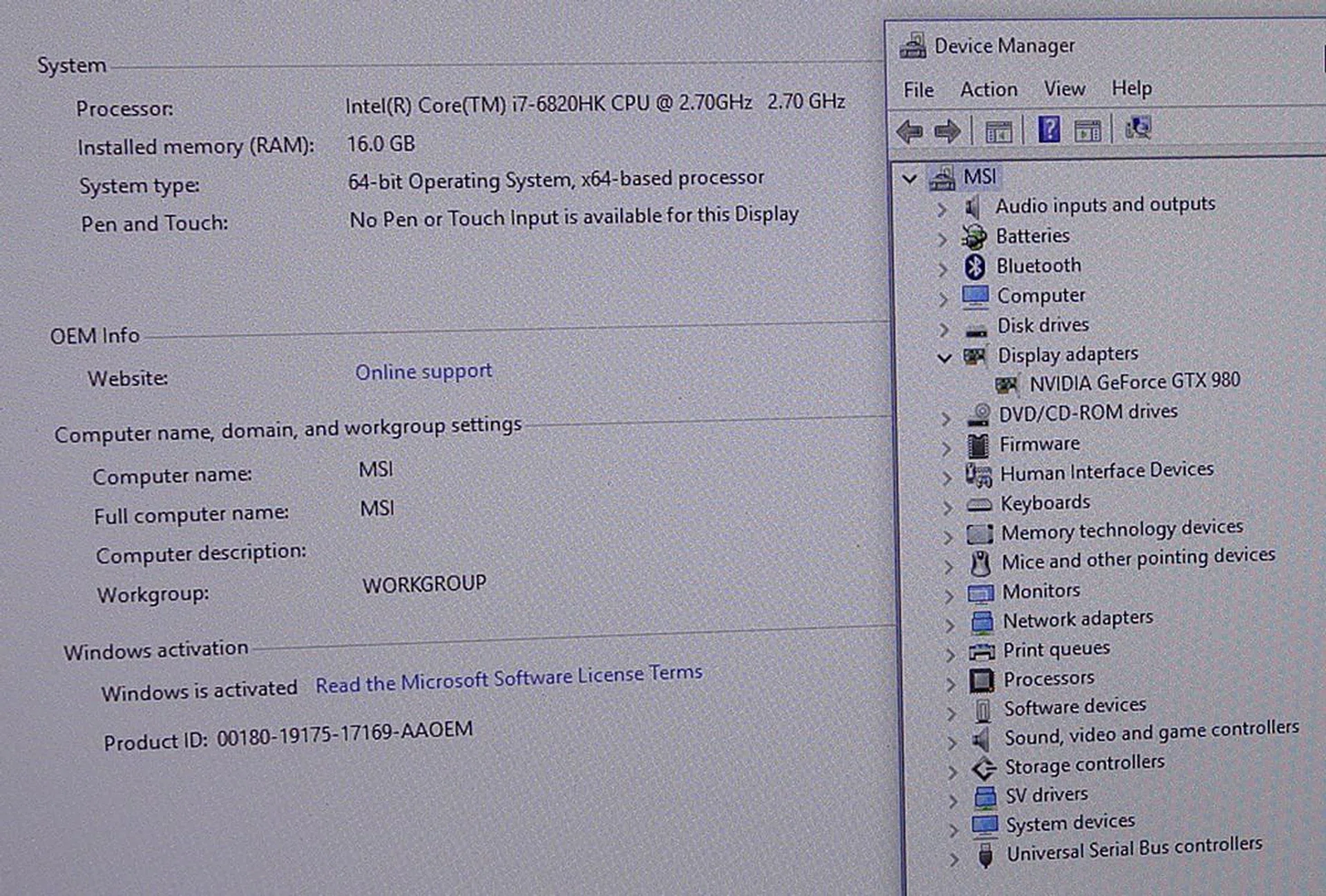Click the Forward arrow toolbar icon
This screenshot has width=1326, height=896.
point(947,131)
